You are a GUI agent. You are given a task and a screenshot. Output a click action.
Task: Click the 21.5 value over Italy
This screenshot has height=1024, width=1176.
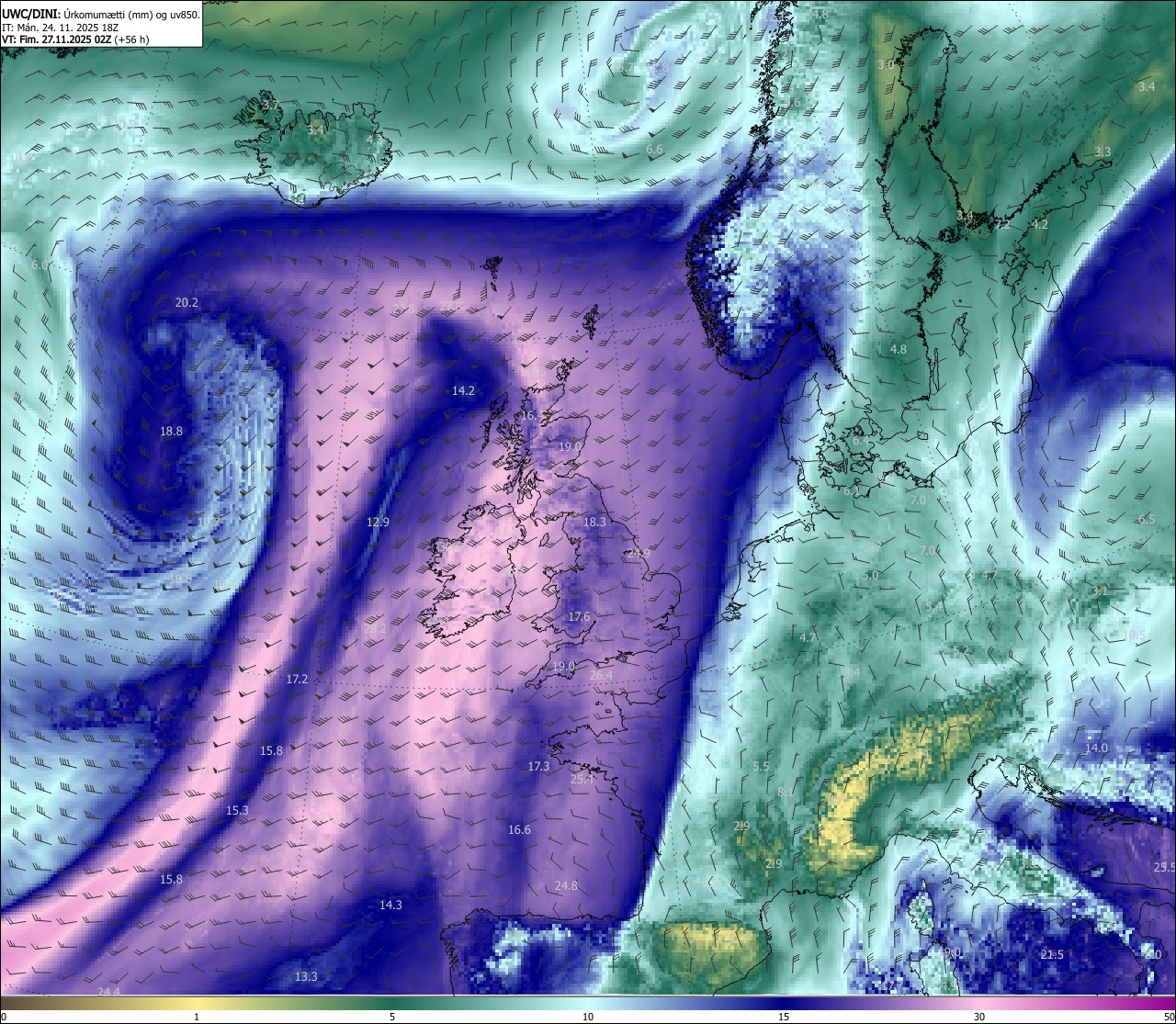pos(1052,954)
